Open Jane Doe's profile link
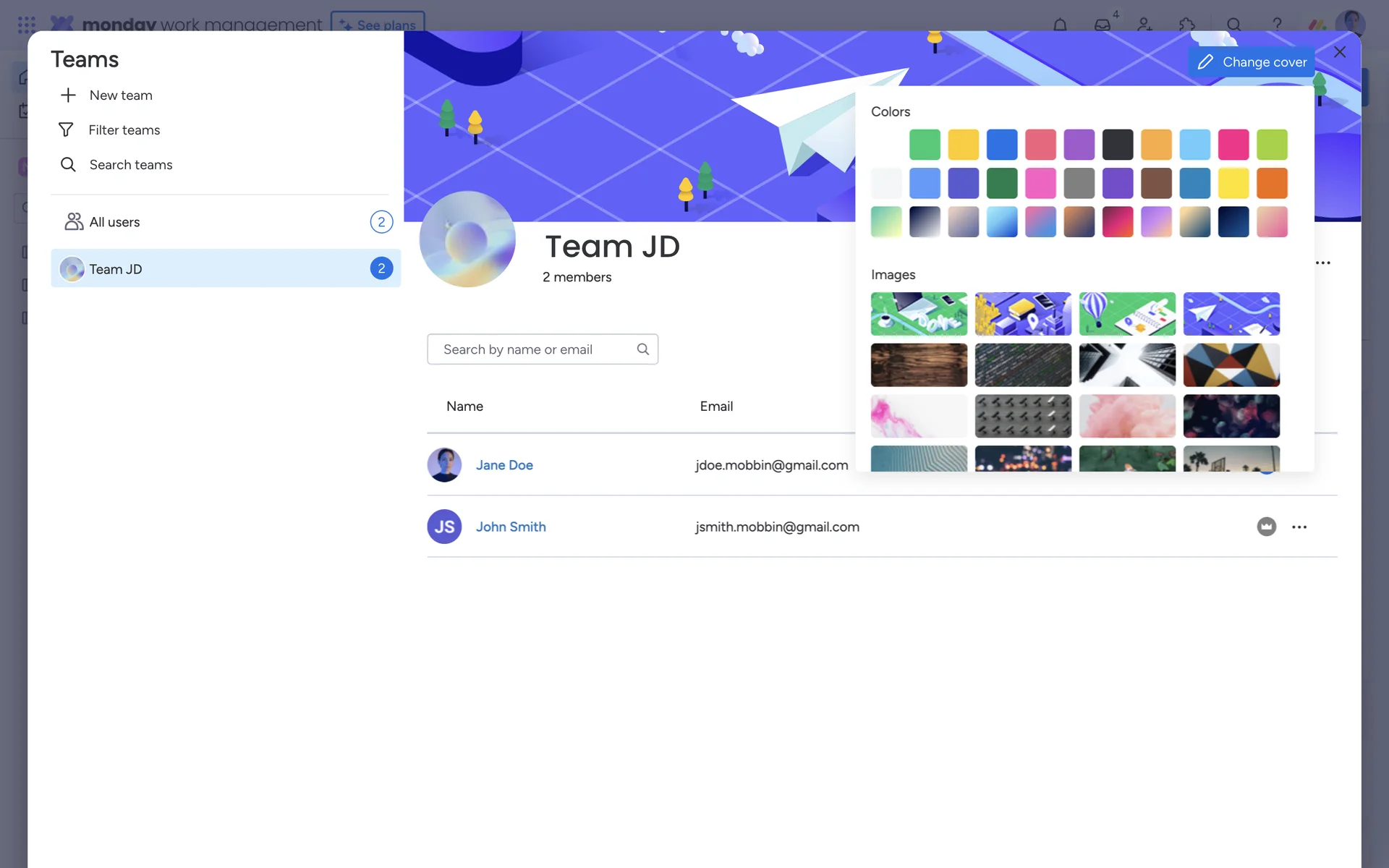Image resolution: width=1389 pixels, height=868 pixels. (504, 465)
